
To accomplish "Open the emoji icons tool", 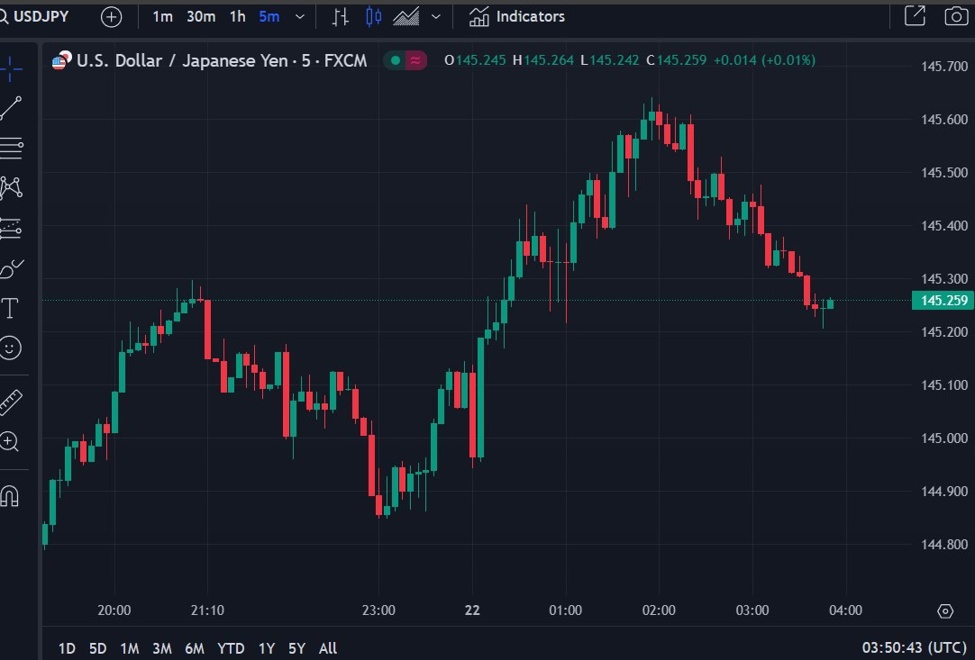I will (x=10, y=348).
